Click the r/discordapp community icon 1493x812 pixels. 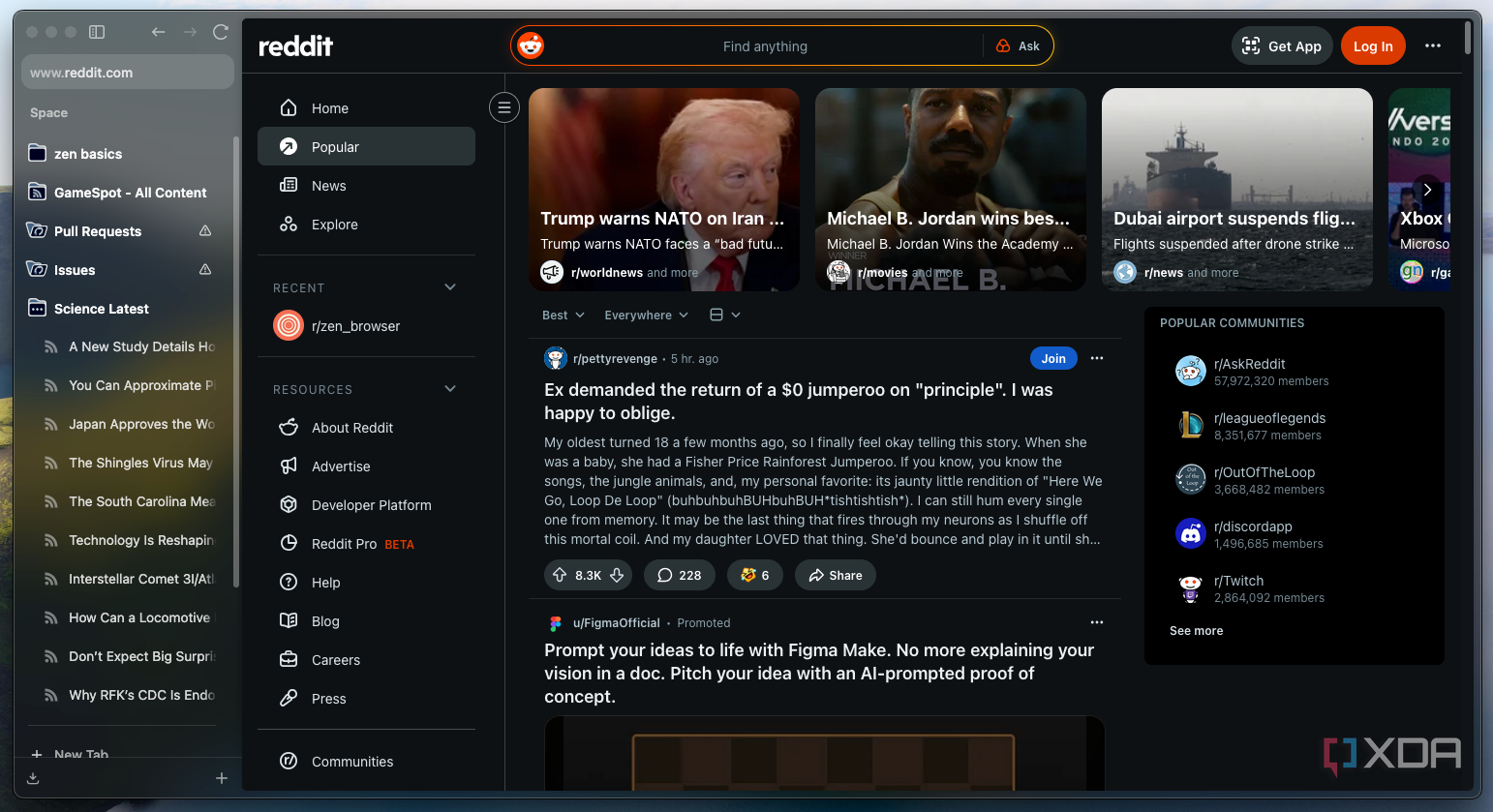tap(1190, 533)
